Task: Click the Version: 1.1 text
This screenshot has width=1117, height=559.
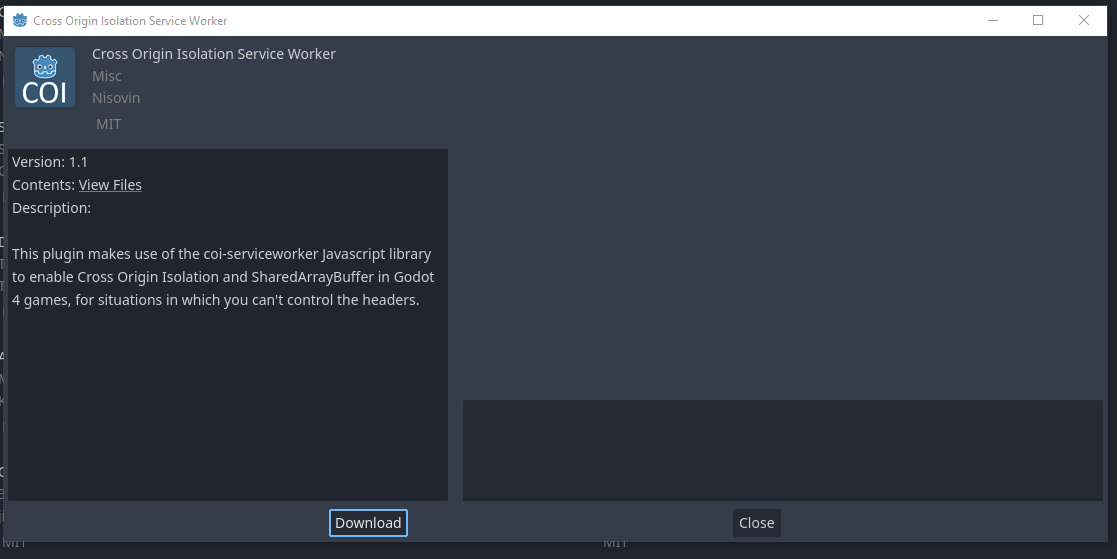Action: point(50,162)
